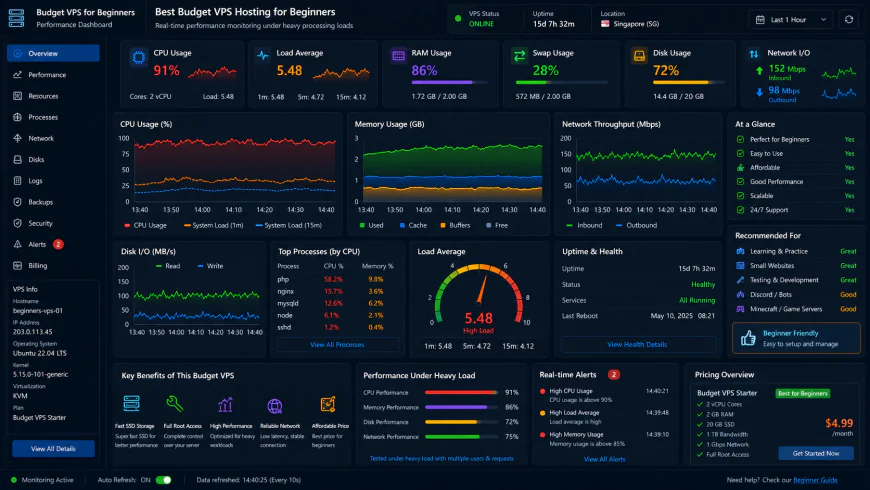Open the Overview page in sidebar

tap(53, 53)
